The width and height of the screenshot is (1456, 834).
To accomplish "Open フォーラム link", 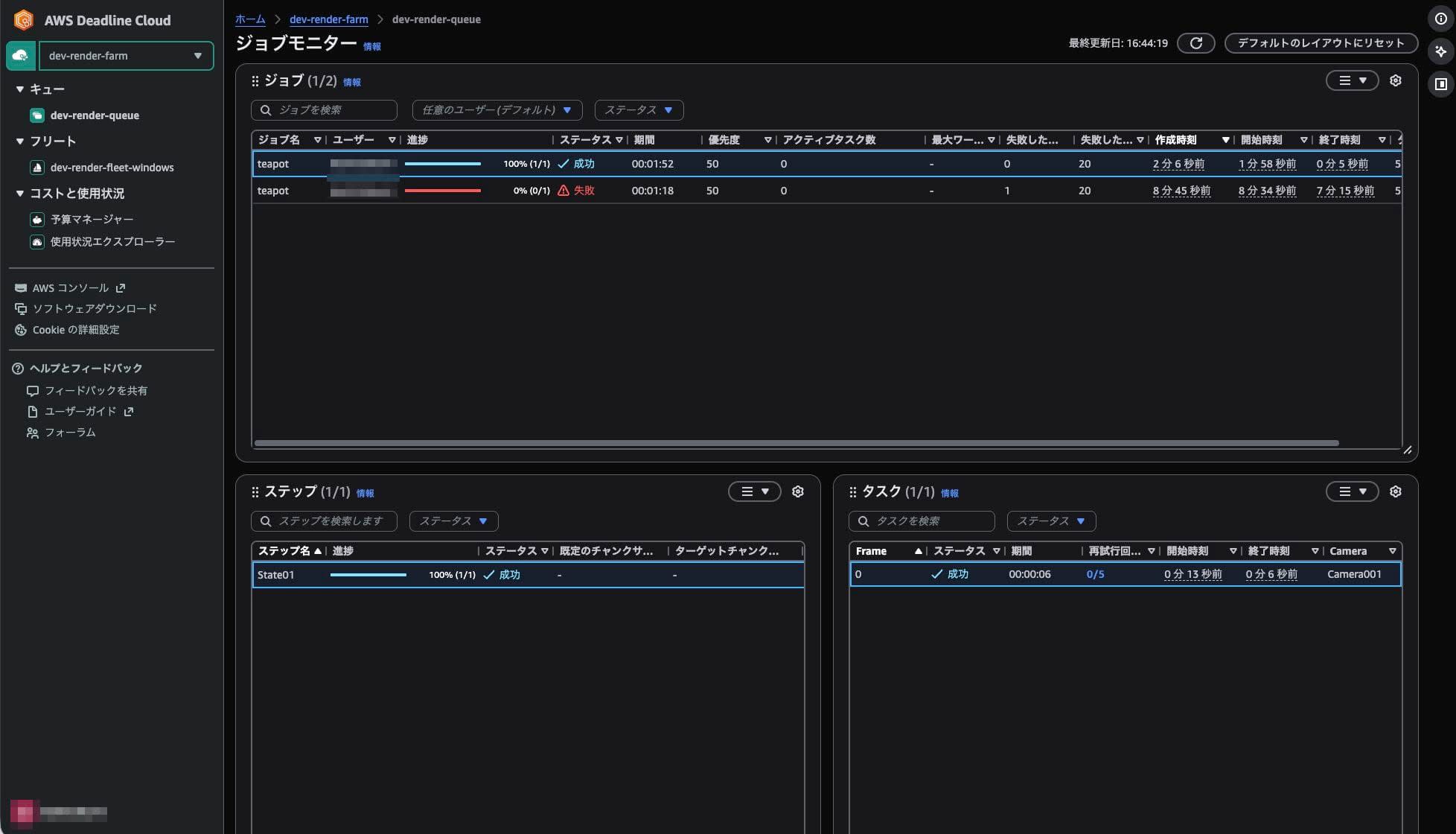I will point(70,433).
